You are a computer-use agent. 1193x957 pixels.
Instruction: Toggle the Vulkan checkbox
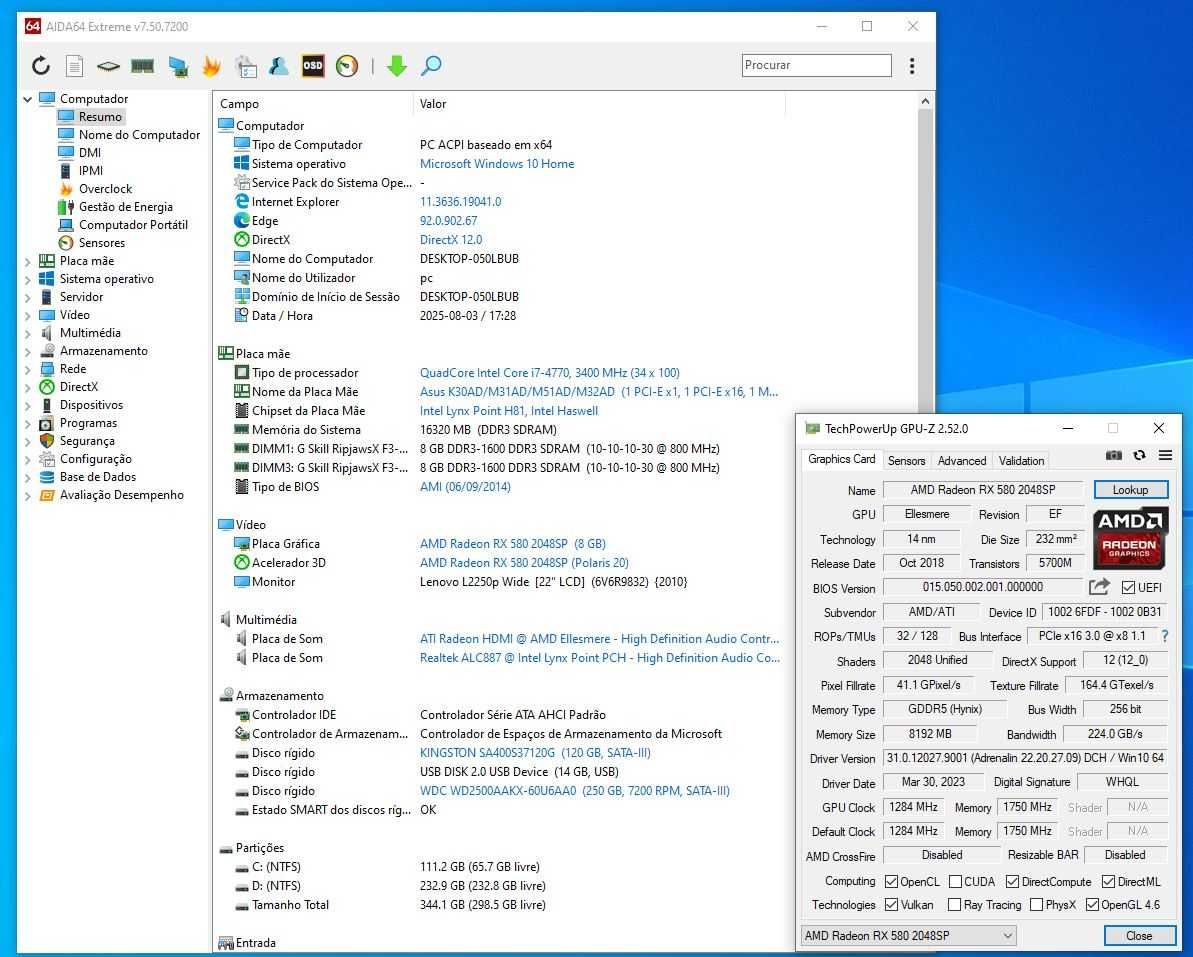(x=891, y=905)
